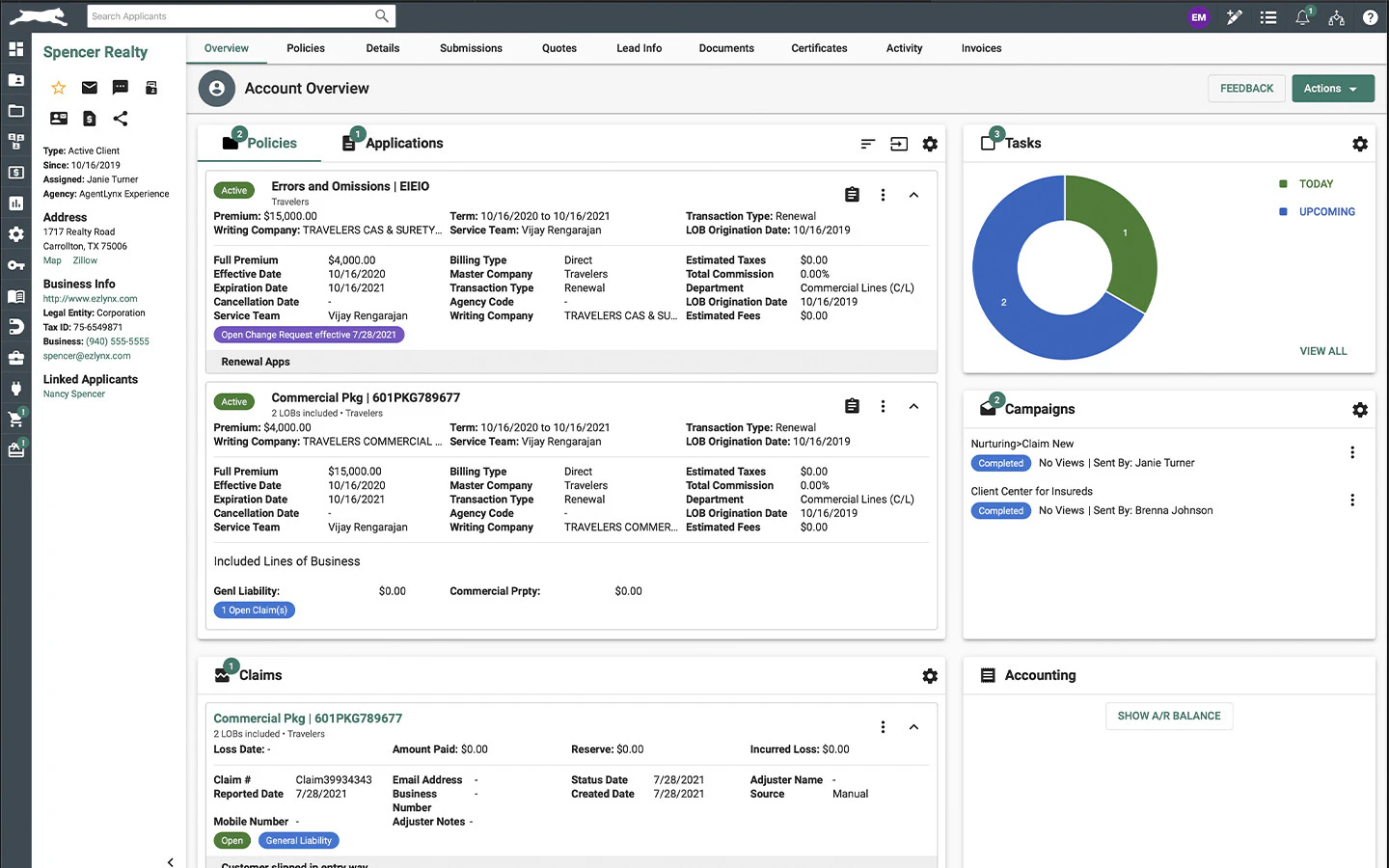Click the text message bubble icon
The image size is (1389, 868).
[x=120, y=87]
